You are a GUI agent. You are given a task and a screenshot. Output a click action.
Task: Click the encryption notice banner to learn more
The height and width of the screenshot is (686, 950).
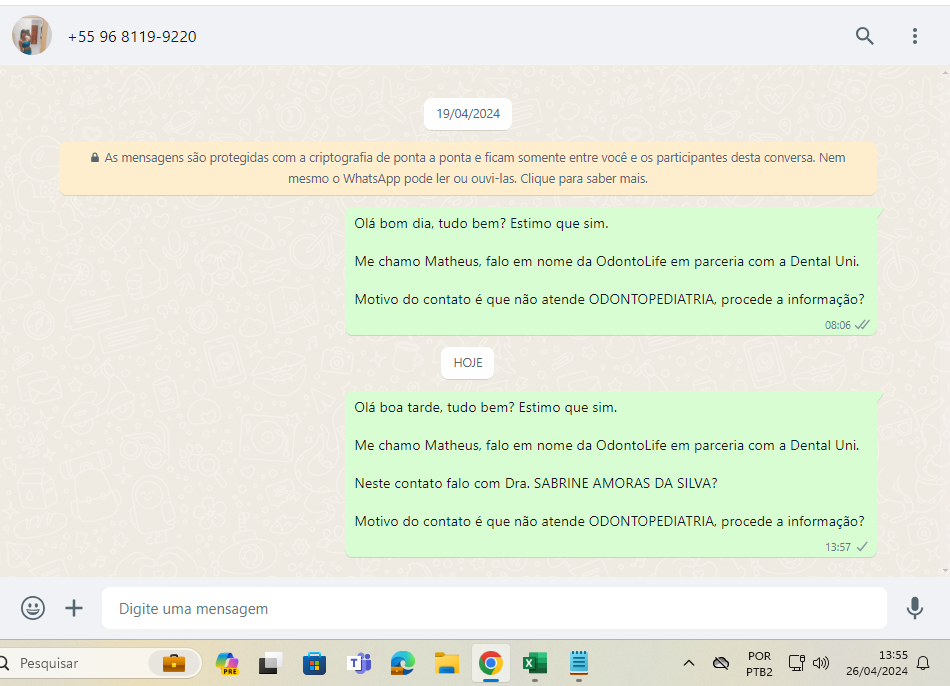coord(468,168)
